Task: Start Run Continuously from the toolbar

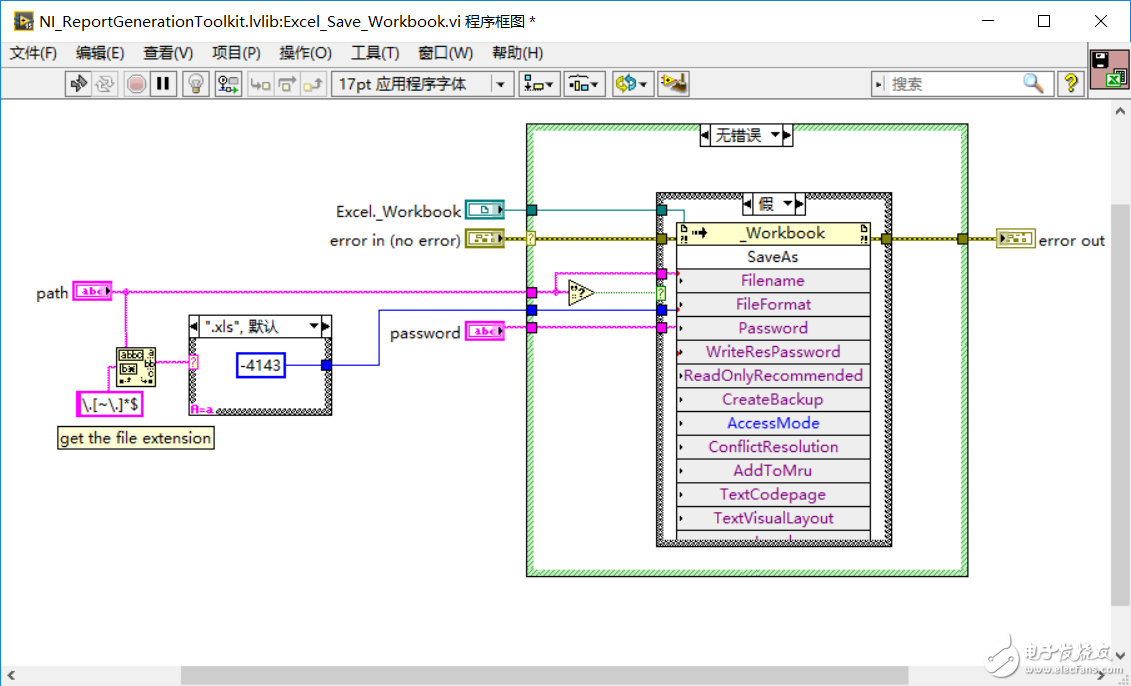Action: pyautogui.click(x=105, y=84)
